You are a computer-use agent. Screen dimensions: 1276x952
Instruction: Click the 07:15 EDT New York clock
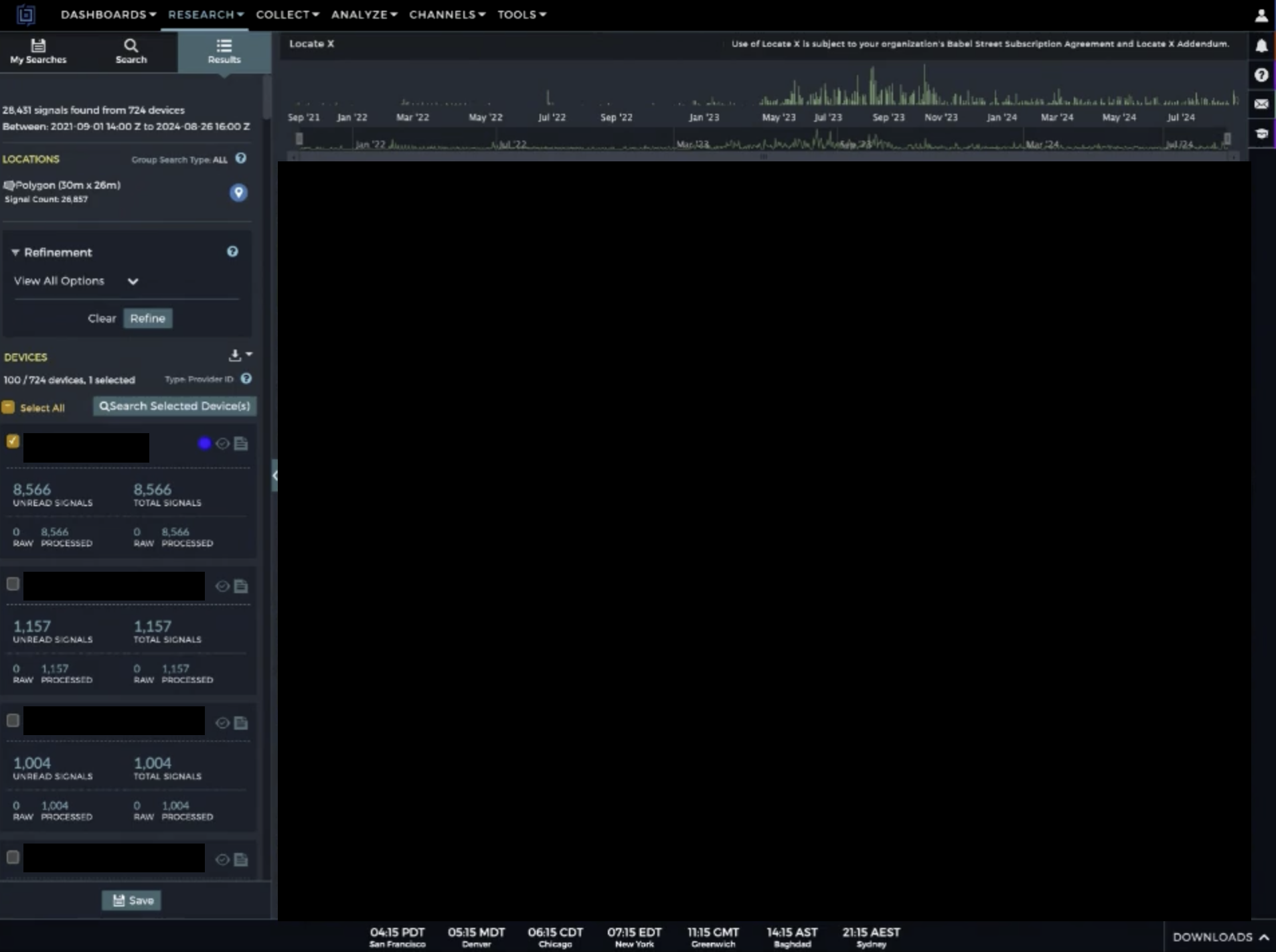pos(634,937)
